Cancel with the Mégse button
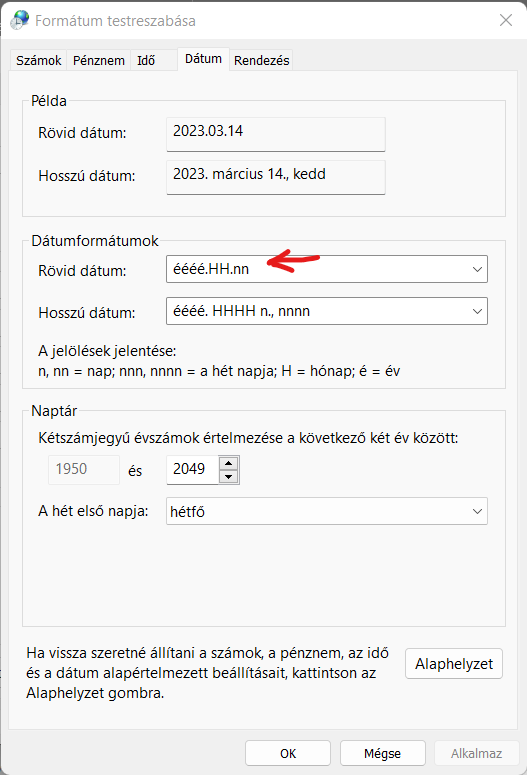Viewport: 527px width, 775px height. coord(383,753)
